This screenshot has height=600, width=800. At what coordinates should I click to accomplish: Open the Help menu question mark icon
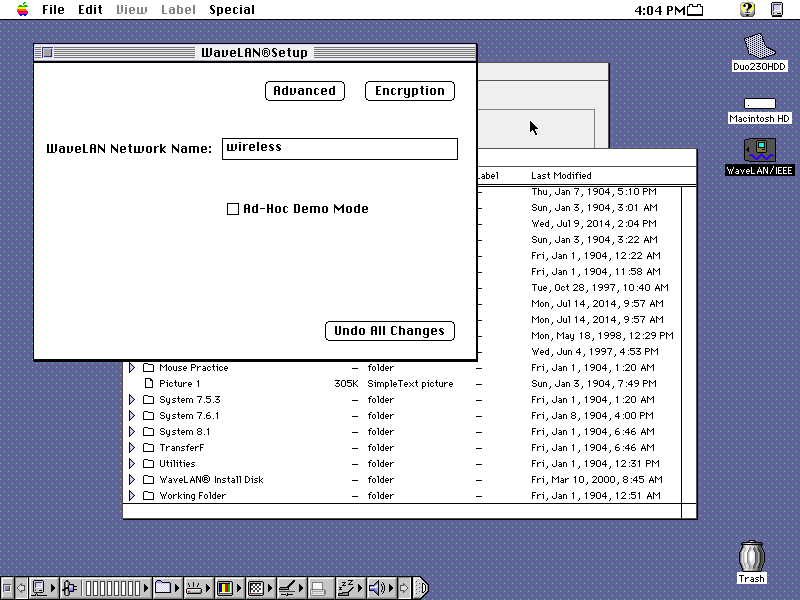coord(747,9)
